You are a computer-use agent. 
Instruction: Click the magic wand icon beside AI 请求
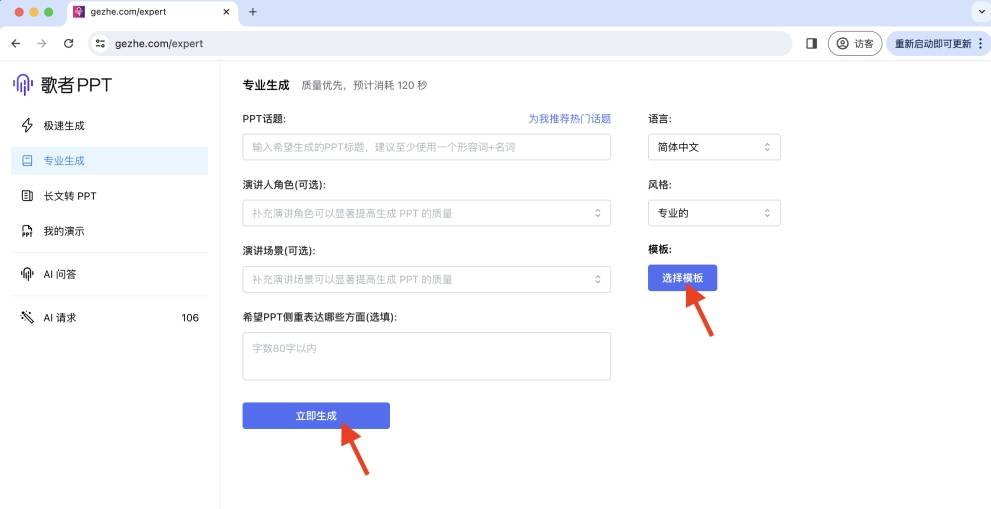coord(27,317)
